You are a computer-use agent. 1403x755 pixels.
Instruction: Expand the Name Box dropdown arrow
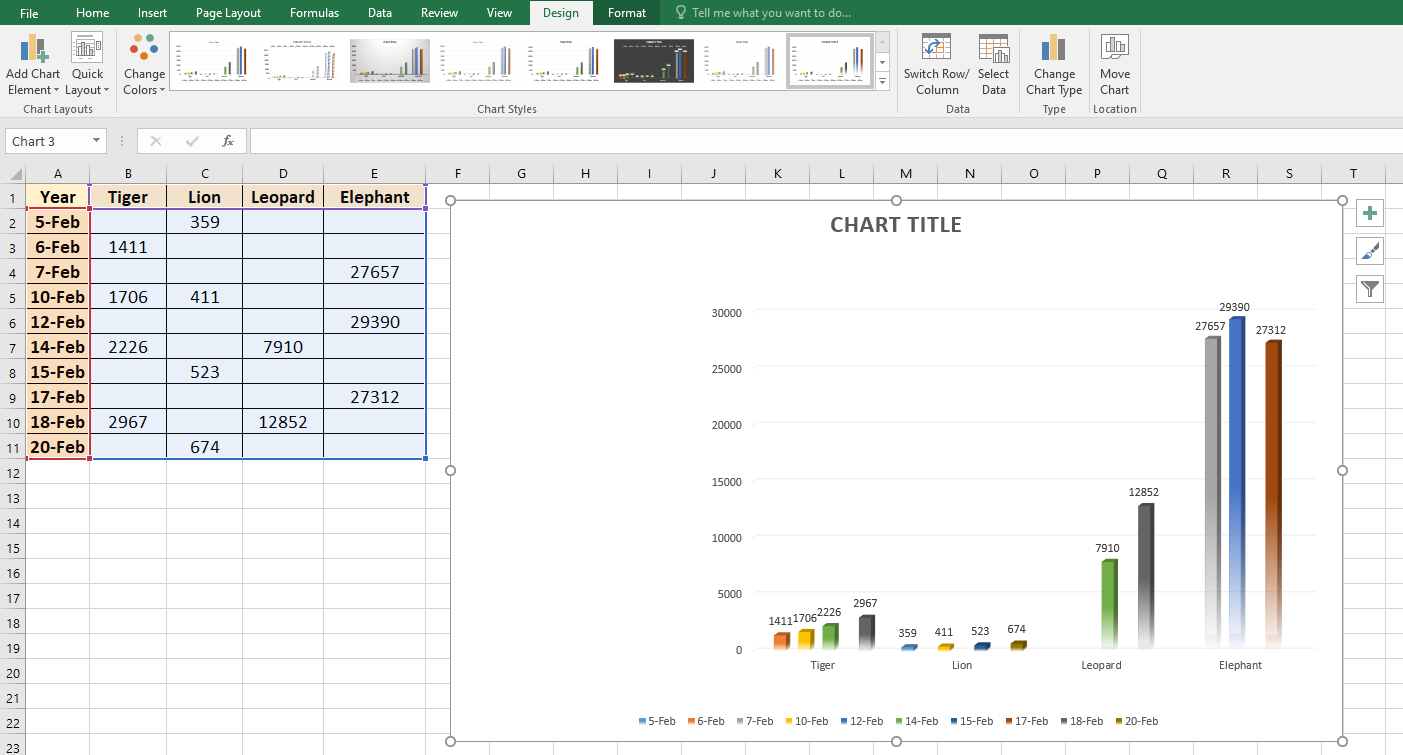(96, 141)
